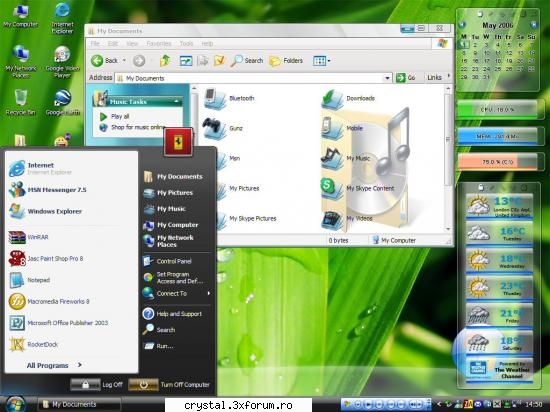The height and width of the screenshot is (412, 550).
Task: Launch Internet Explorer from Start menu
Action: tap(41, 168)
